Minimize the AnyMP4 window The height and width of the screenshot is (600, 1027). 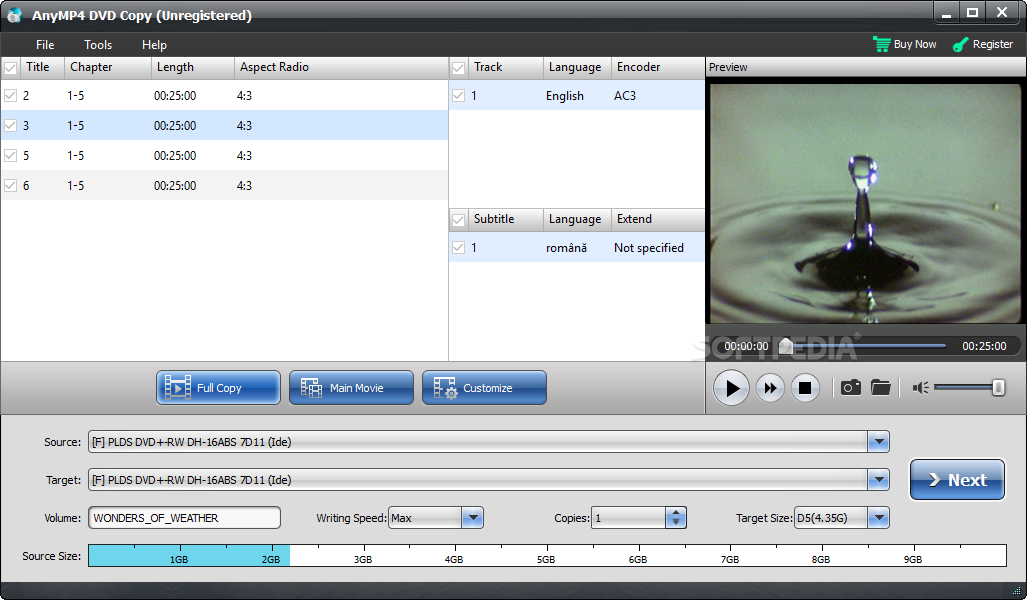click(x=946, y=12)
